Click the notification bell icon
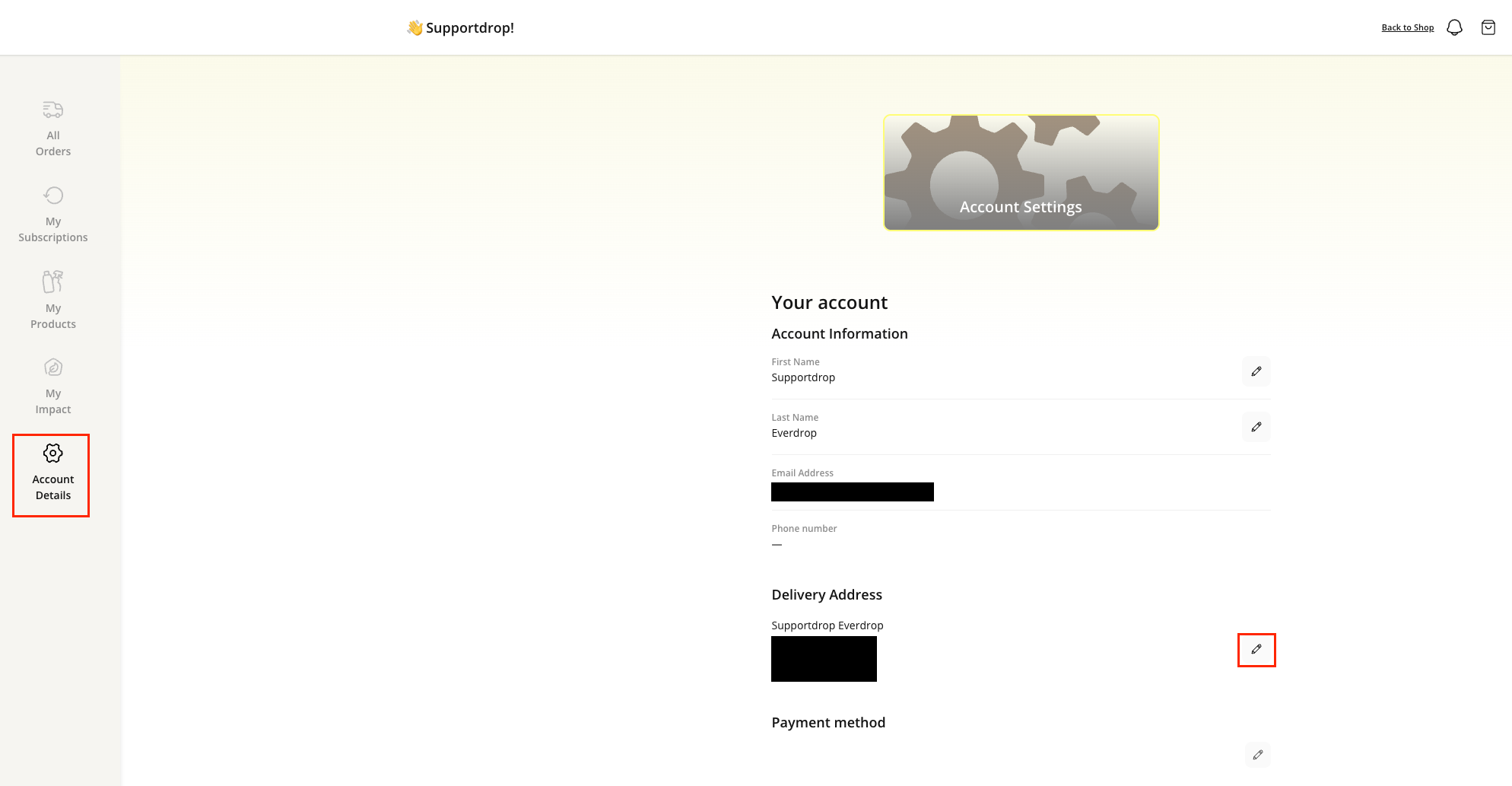The width and height of the screenshot is (1512, 786). pyautogui.click(x=1454, y=28)
